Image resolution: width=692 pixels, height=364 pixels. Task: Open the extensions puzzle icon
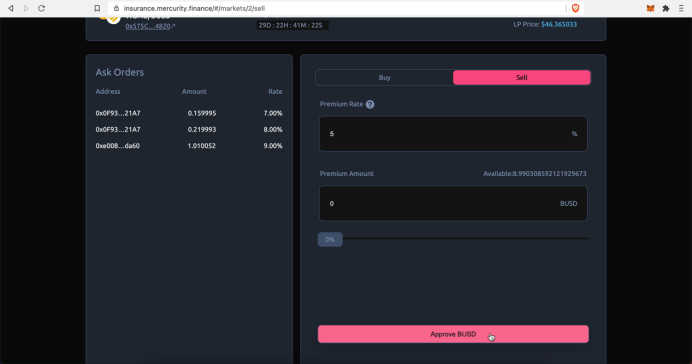pos(666,8)
